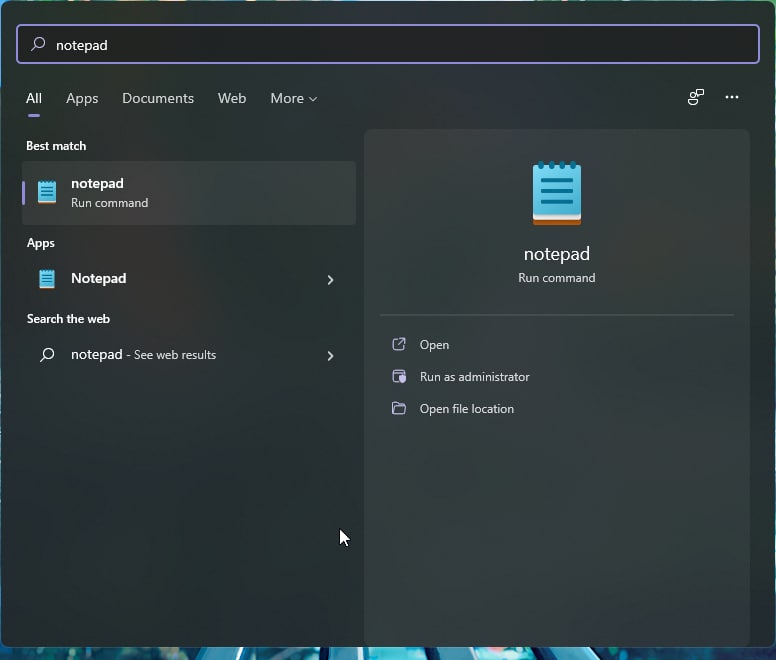Click notepad See web results entry
Image resolution: width=776 pixels, height=660 pixels.
(189, 355)
